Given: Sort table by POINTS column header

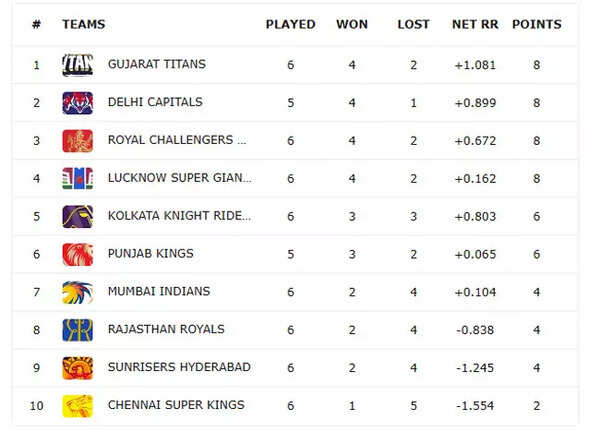Looking at the screenshot, I should (x=537, y=25).
